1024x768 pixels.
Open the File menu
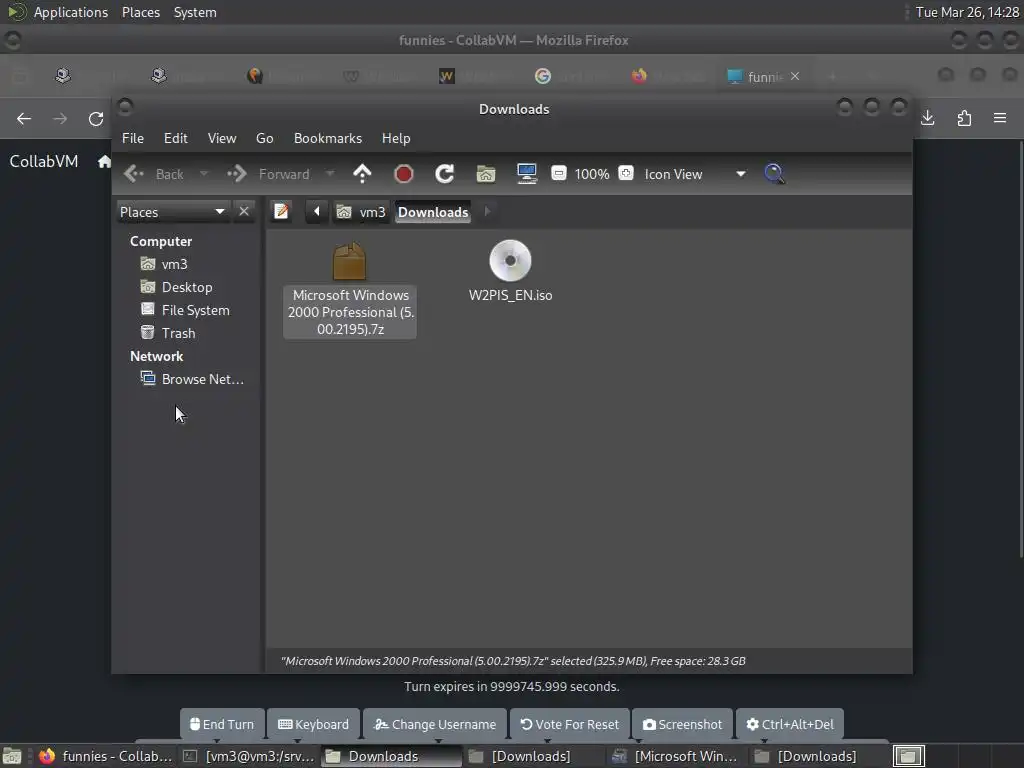pos(133,138)
